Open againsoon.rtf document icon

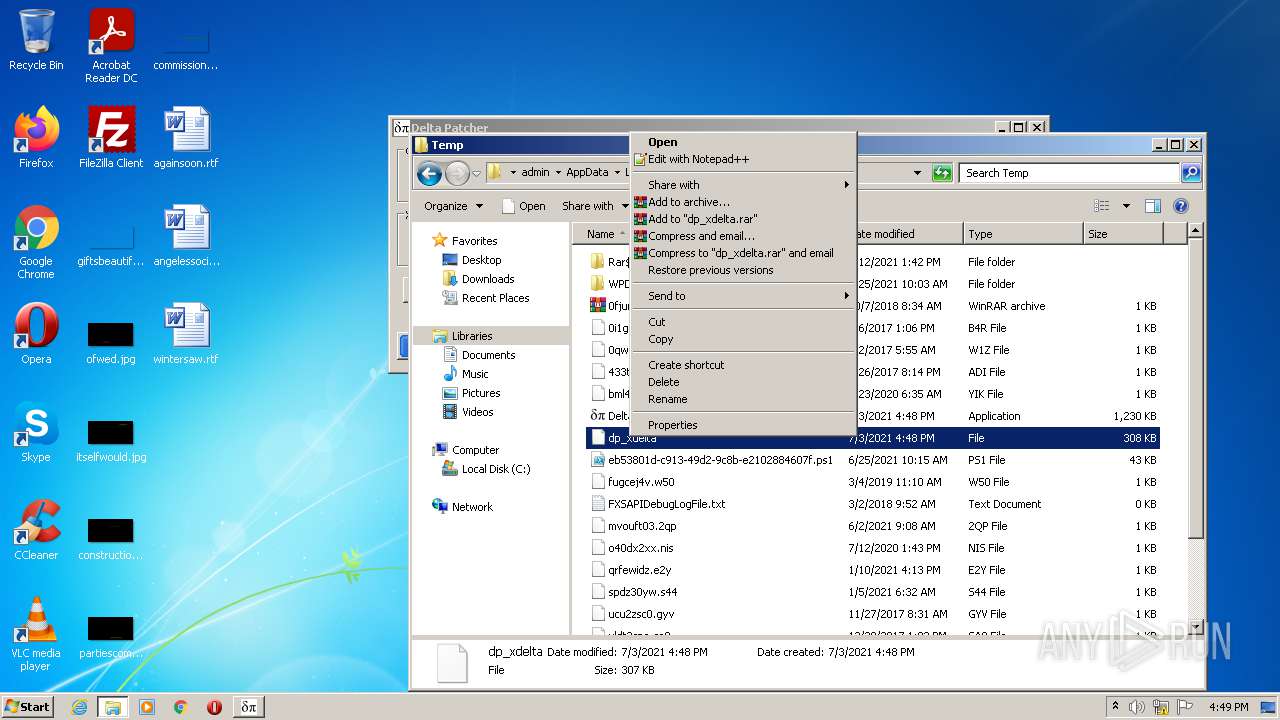coord(186,138)
